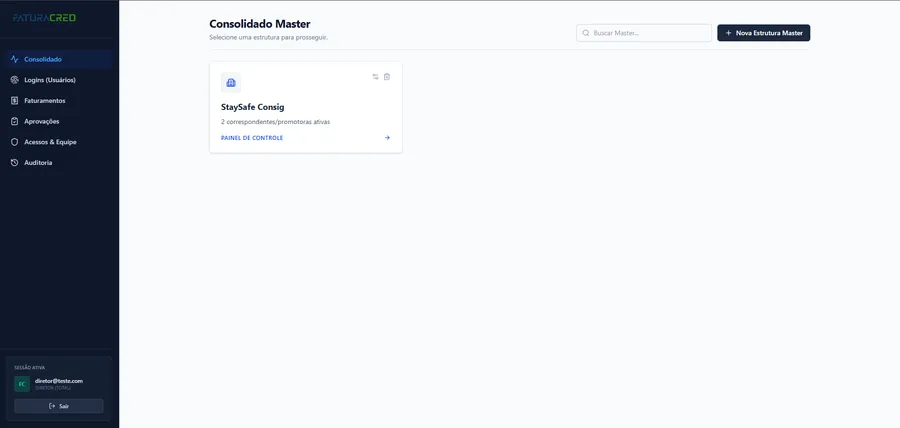Focus the Buscar Master search field
The width and height of the screenshot is (900, 428).
[x=643, y=33]
